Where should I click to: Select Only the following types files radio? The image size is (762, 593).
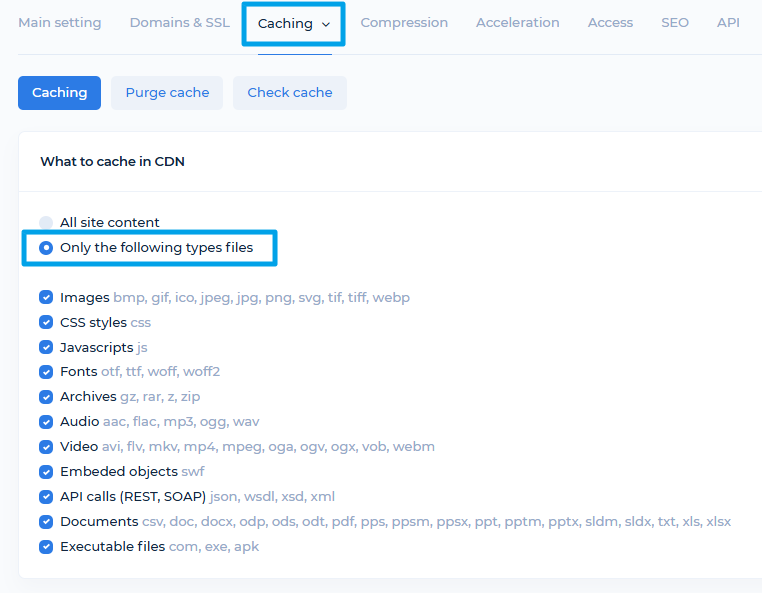coord(46,248)
